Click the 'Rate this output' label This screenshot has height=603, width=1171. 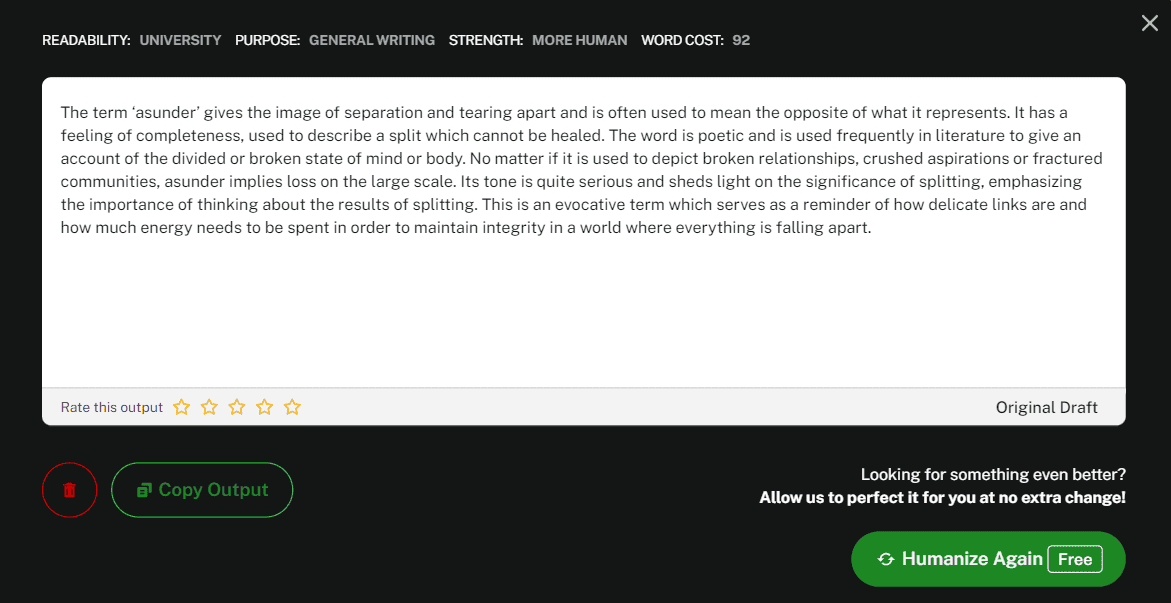112,407
